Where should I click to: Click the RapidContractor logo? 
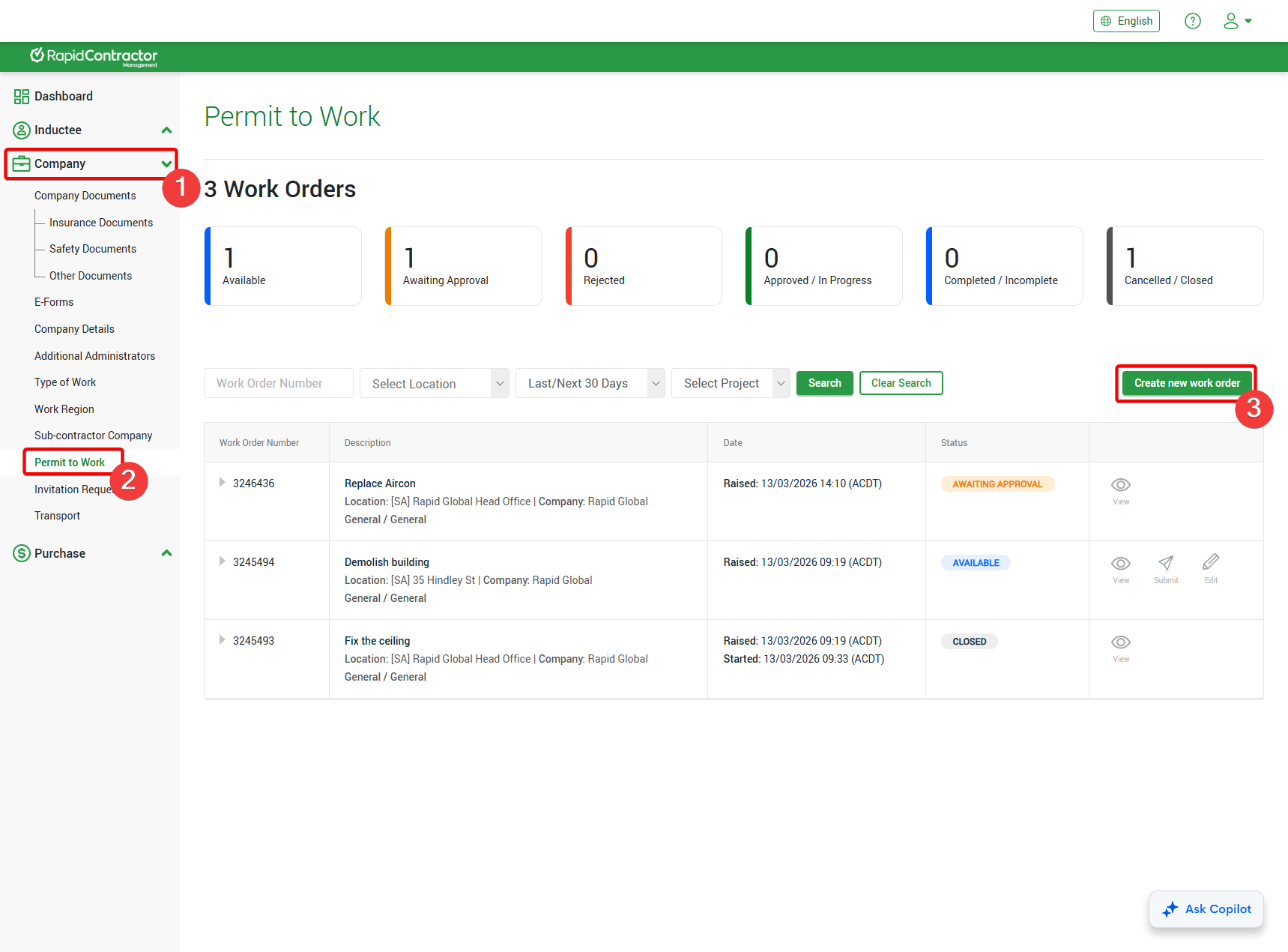[94, 56]
